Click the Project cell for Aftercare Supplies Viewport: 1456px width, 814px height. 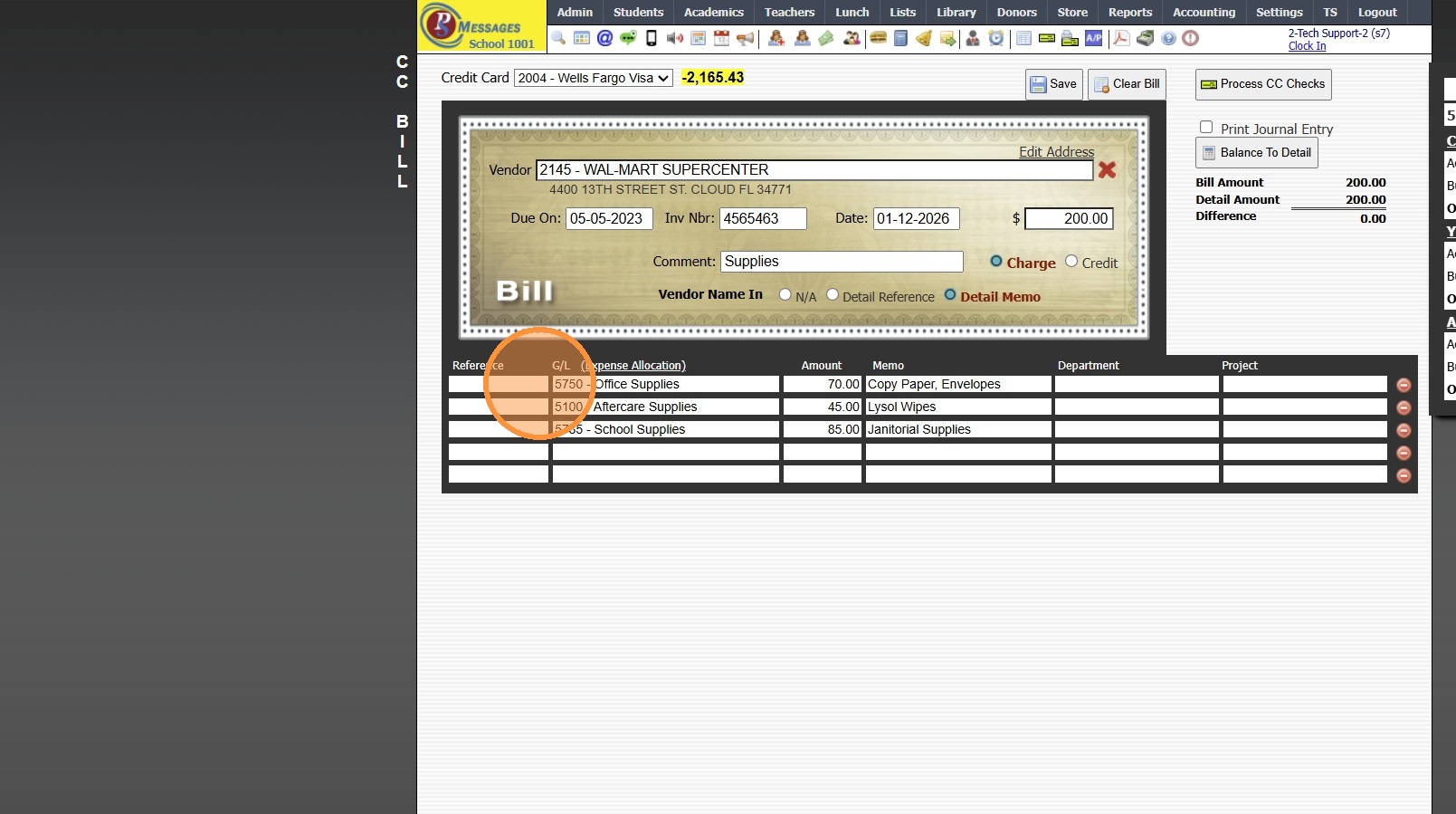click(x=1305, y=407)
